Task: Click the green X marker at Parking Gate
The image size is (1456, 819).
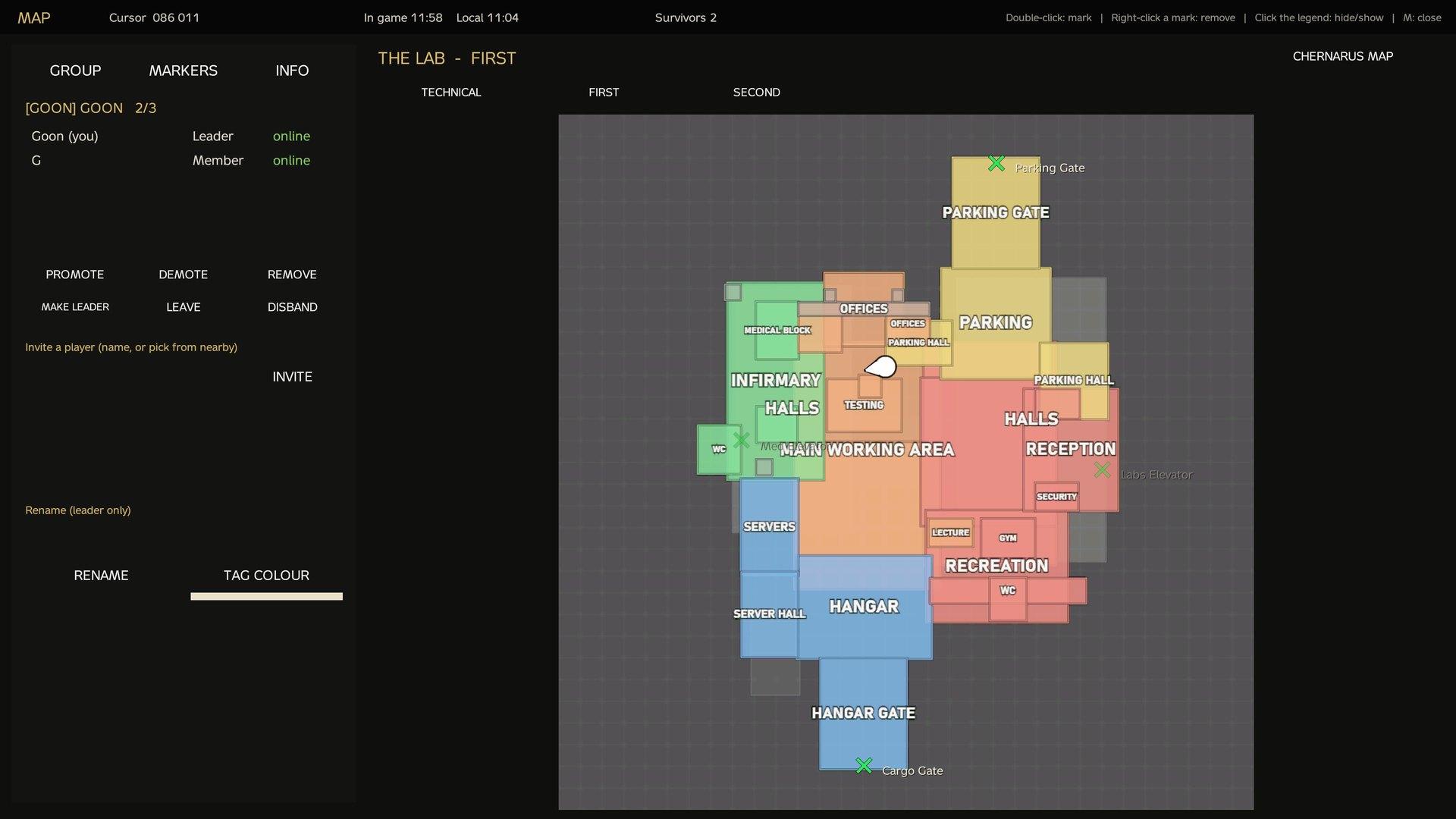Action: click(x=996, y=164)
